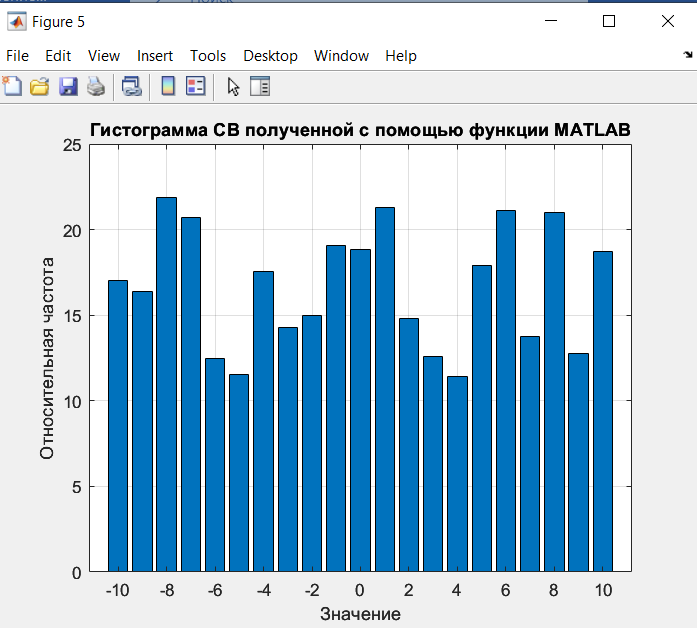Toggle the Edit Plot arrow tool
Image resolution: width=697 pixels, height=628 pixels.
(x=233, y=87)
